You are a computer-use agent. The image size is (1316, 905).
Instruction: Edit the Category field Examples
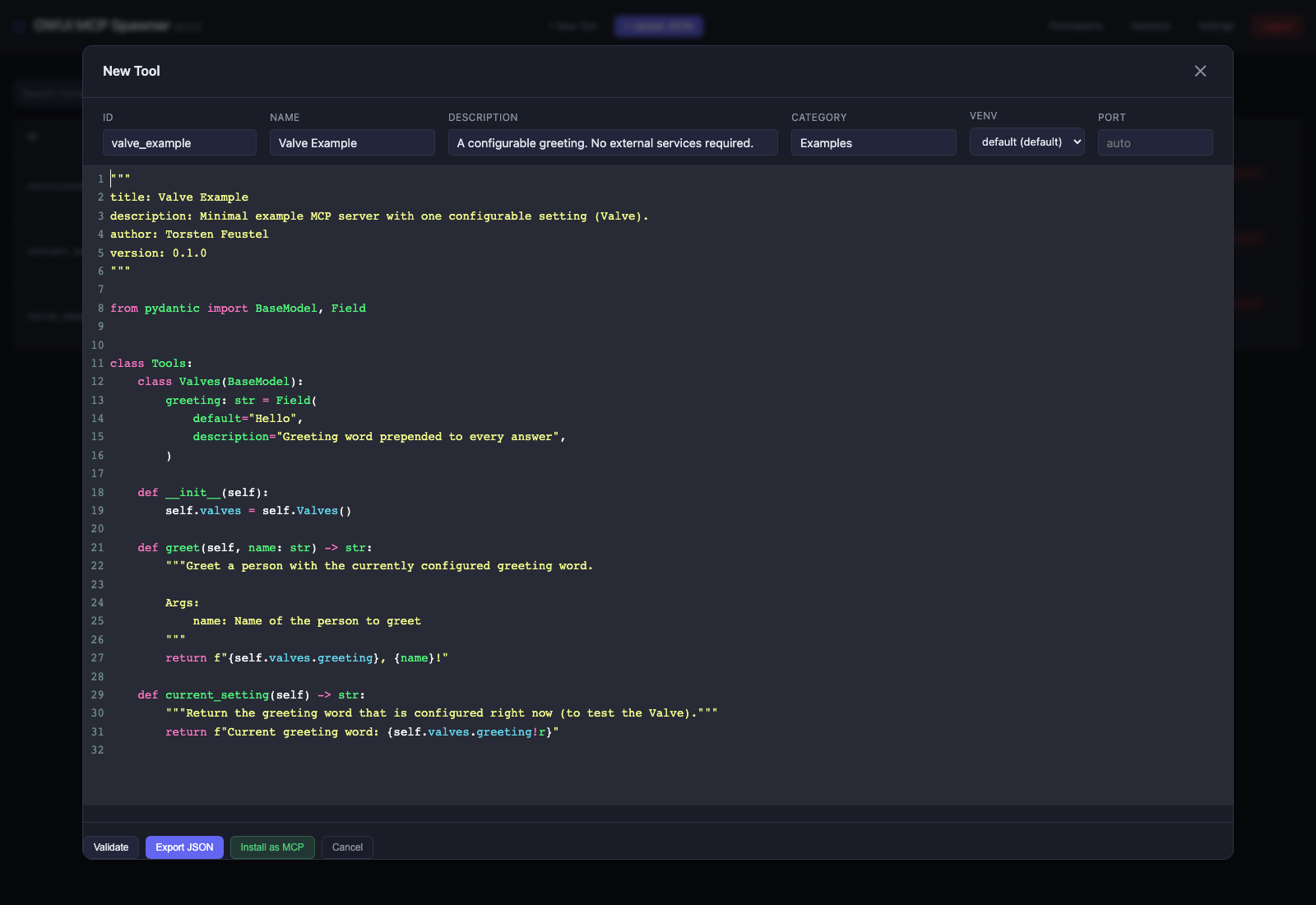(x=873, y=142)
